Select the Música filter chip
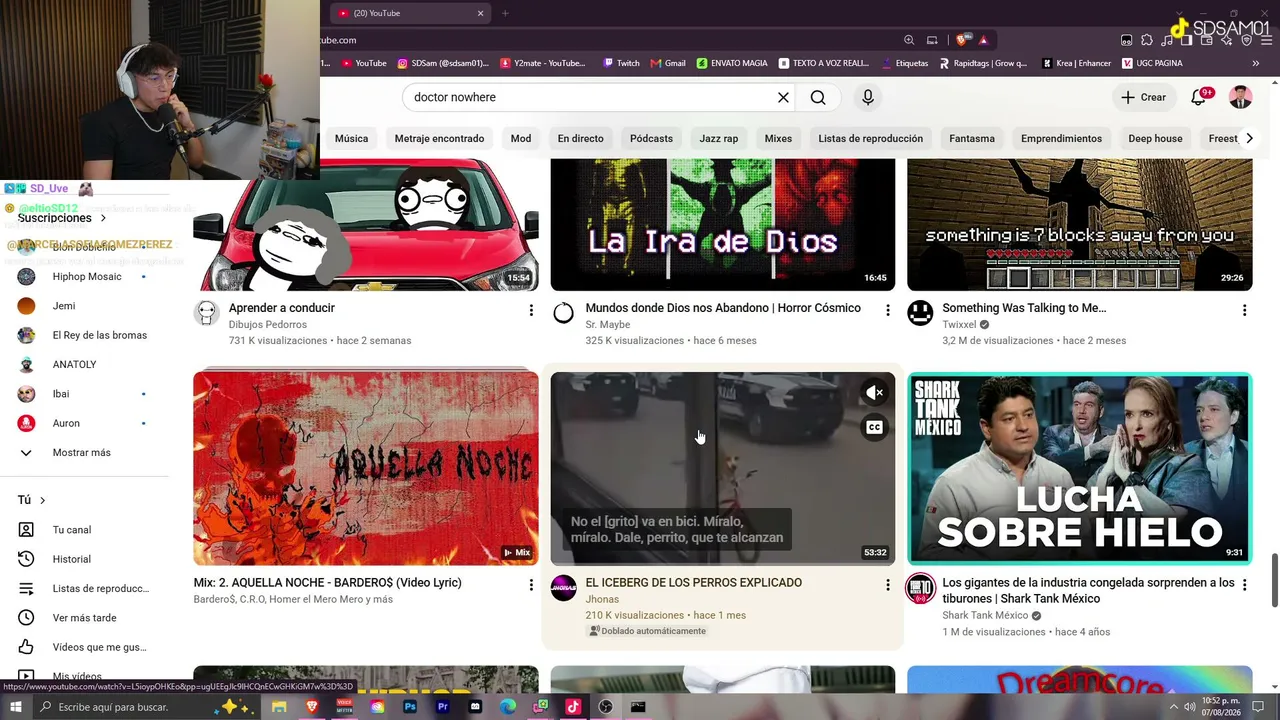 [x=351, y=138]
